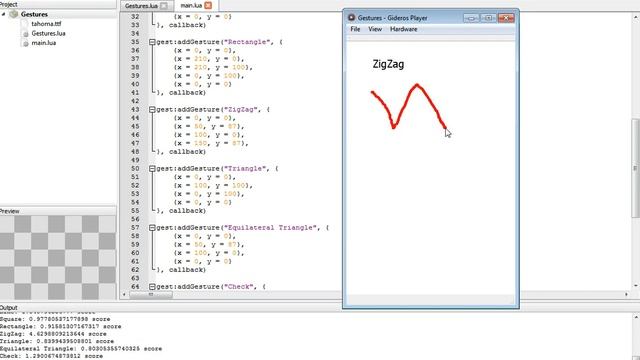The width and height of the screenshot is (640, 360).
Task: Open main.lua from the project tree
Action: click(x=44, y=43)
